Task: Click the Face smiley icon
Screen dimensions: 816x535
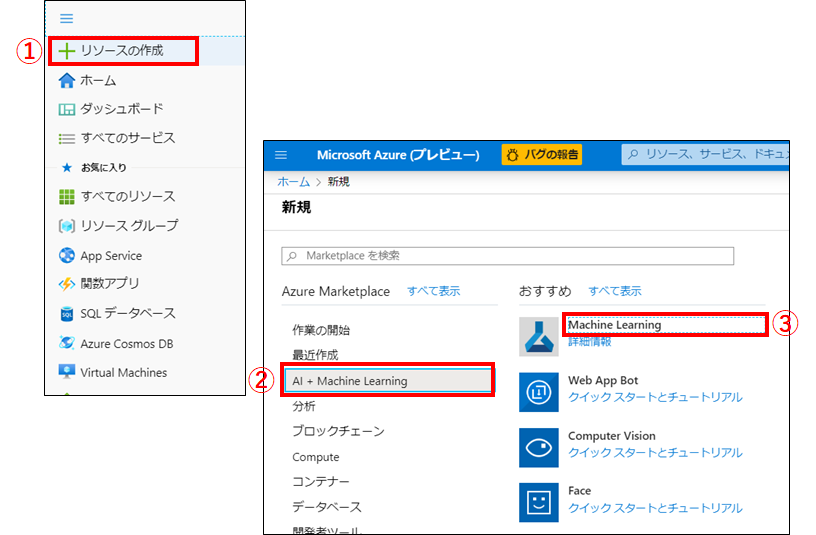Action: pos(539,502)
